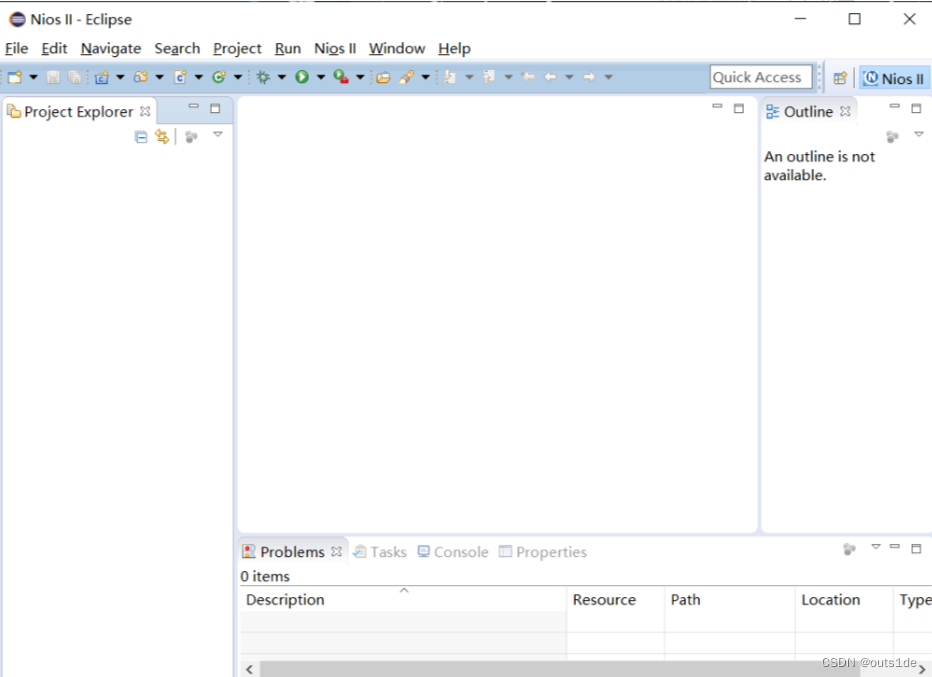Open the Search flashlight dropdown arrow

point(426,77)
